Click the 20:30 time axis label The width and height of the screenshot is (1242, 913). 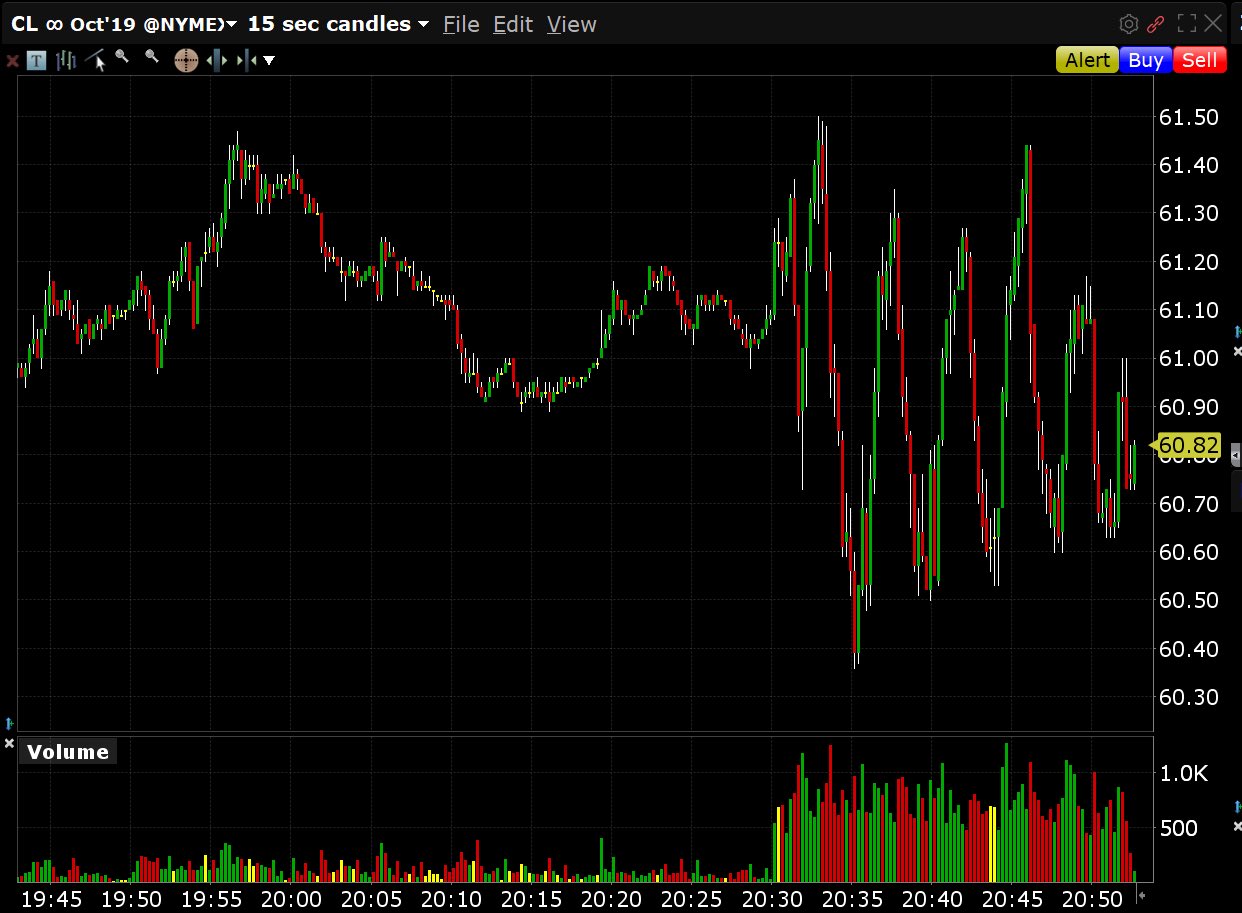click(x=771, y=899)
